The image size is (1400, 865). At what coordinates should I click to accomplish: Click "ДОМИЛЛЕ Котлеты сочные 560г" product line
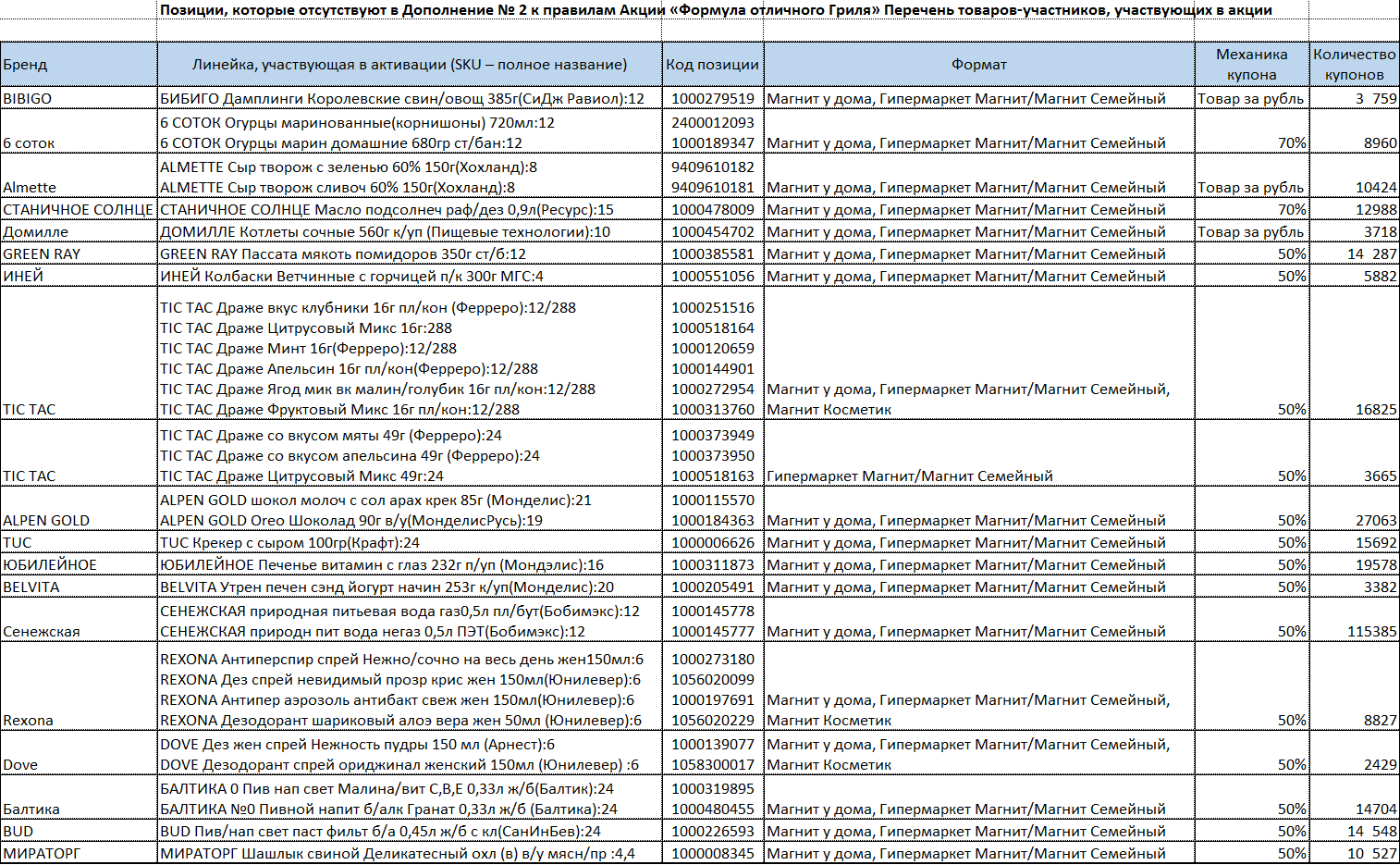385,231
